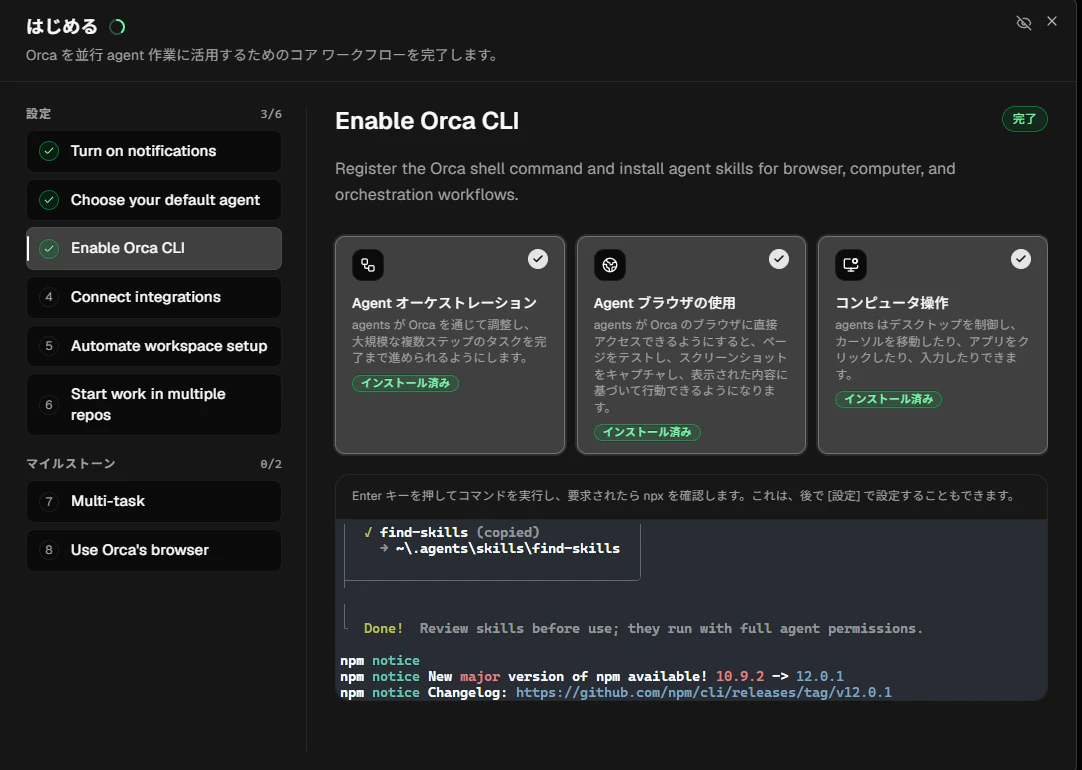Open the Connect integrations step
This screenshot has height=770, width=1082.
[154, 297]
